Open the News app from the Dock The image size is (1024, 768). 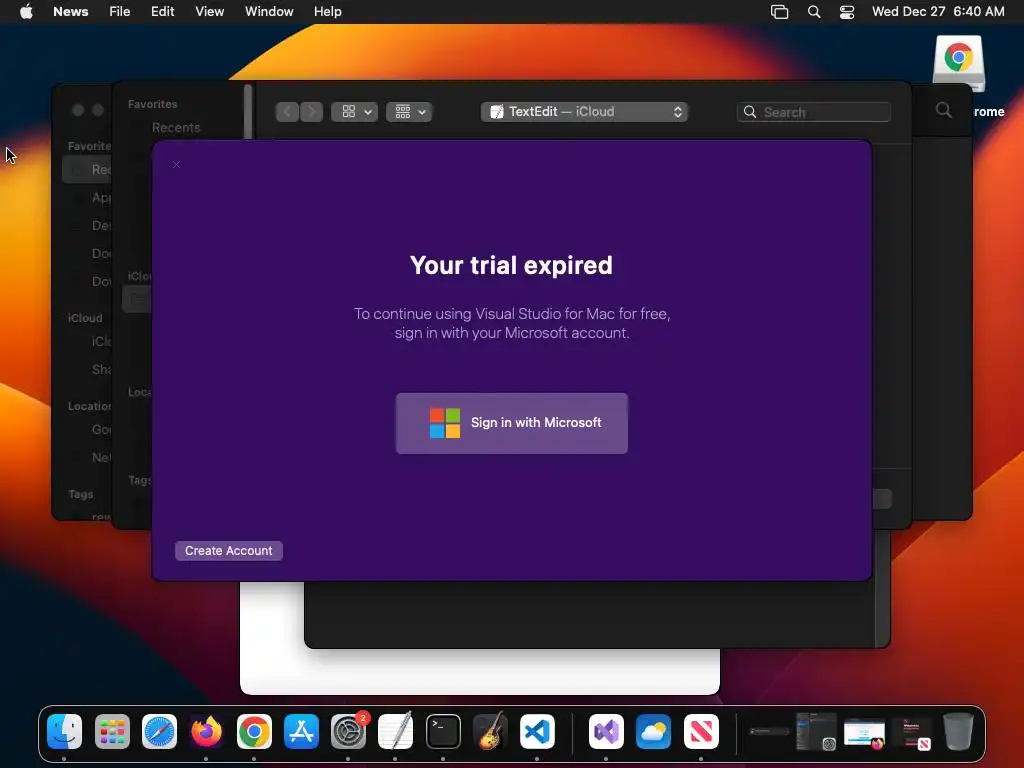pyautogui.click(x=701, y=731)
